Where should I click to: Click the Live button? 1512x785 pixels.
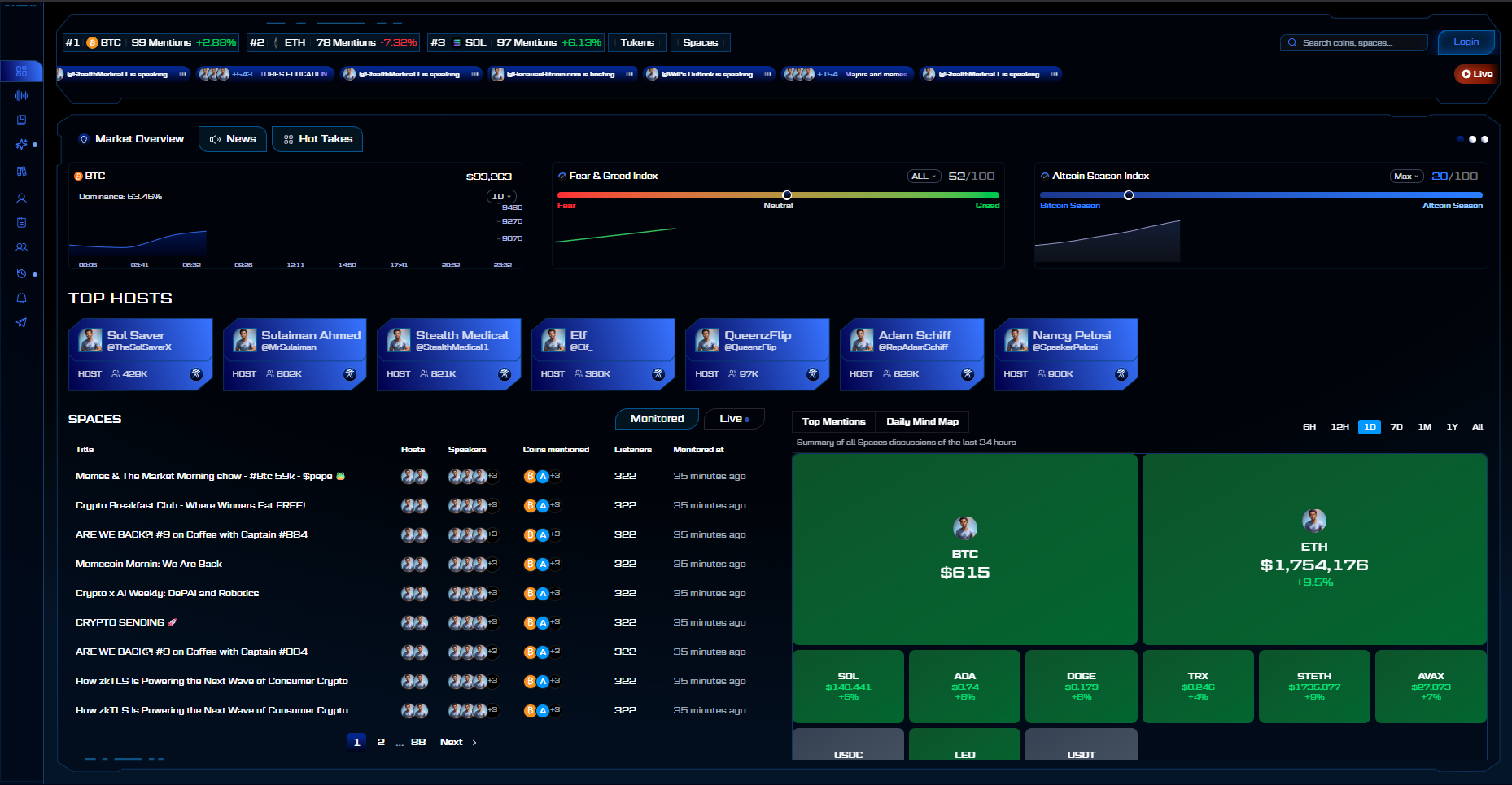pos(1477,74)
